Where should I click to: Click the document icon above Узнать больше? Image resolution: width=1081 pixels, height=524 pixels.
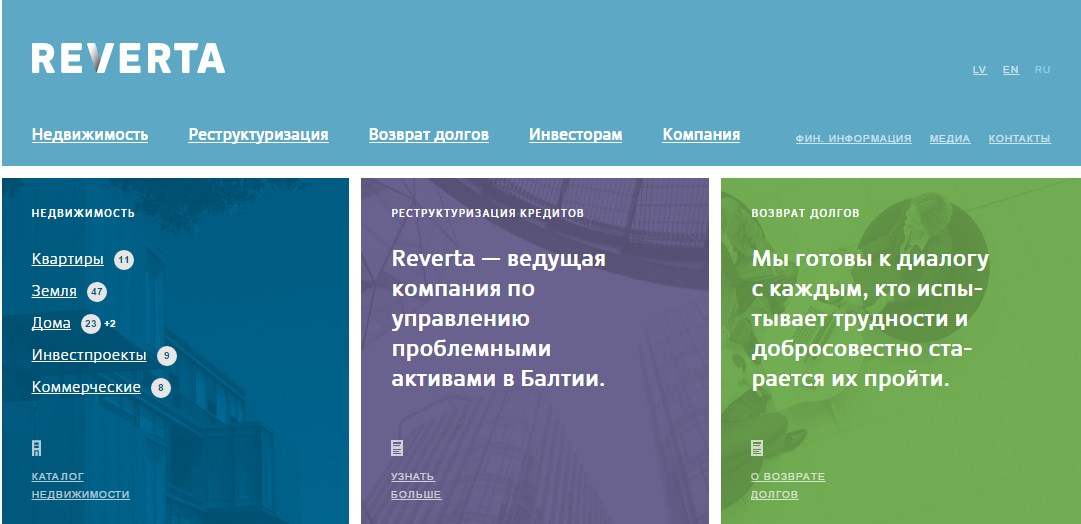click(397, 448)
